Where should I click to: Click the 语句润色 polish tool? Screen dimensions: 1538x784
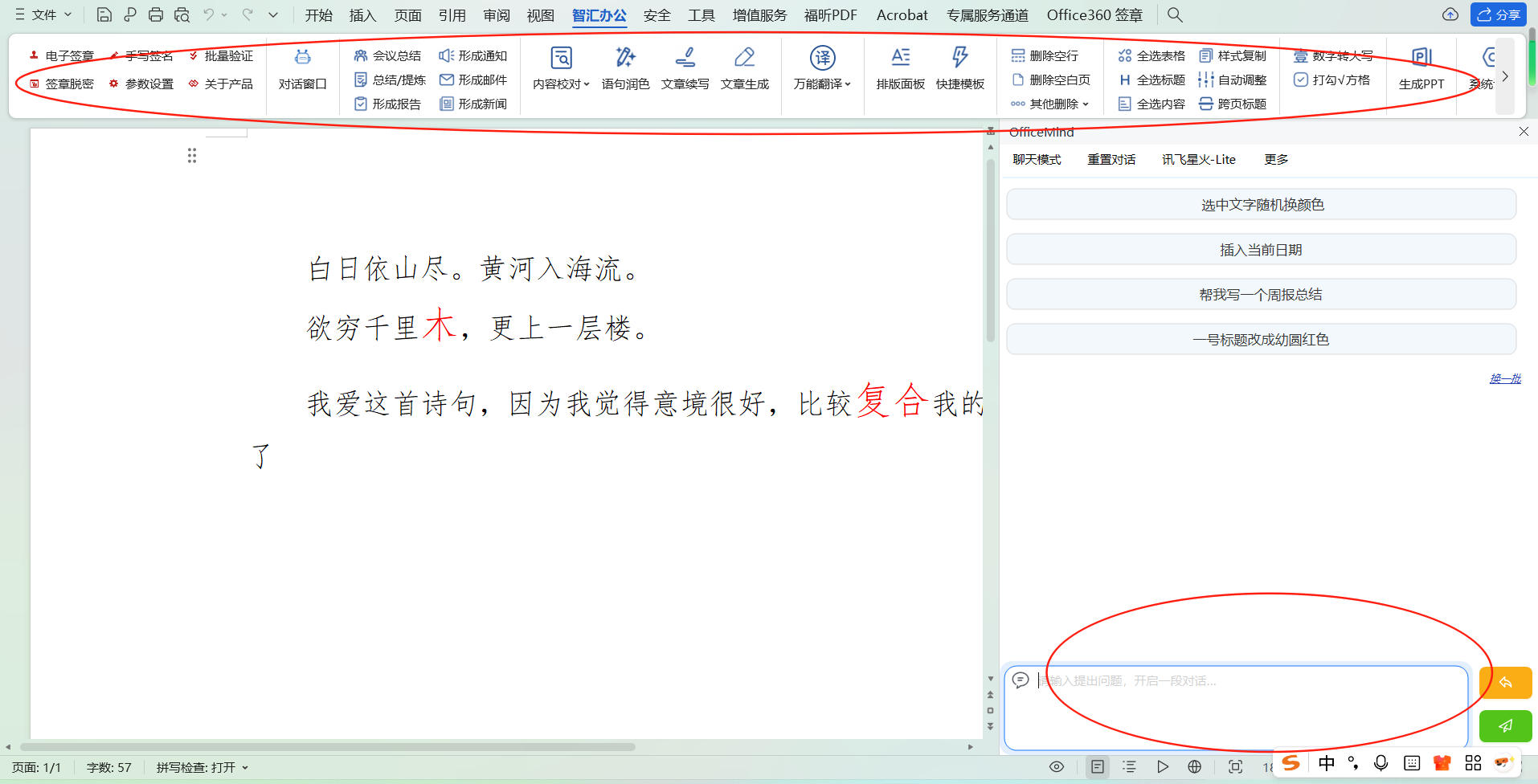625,58
